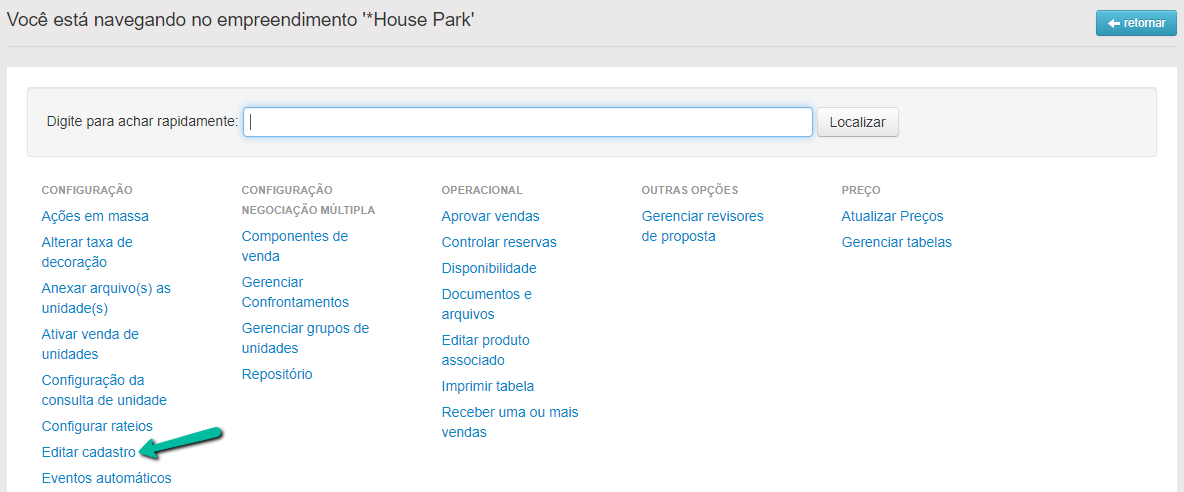
Task: Open Alterar taxa de decoração
Action: pos(87,252)
